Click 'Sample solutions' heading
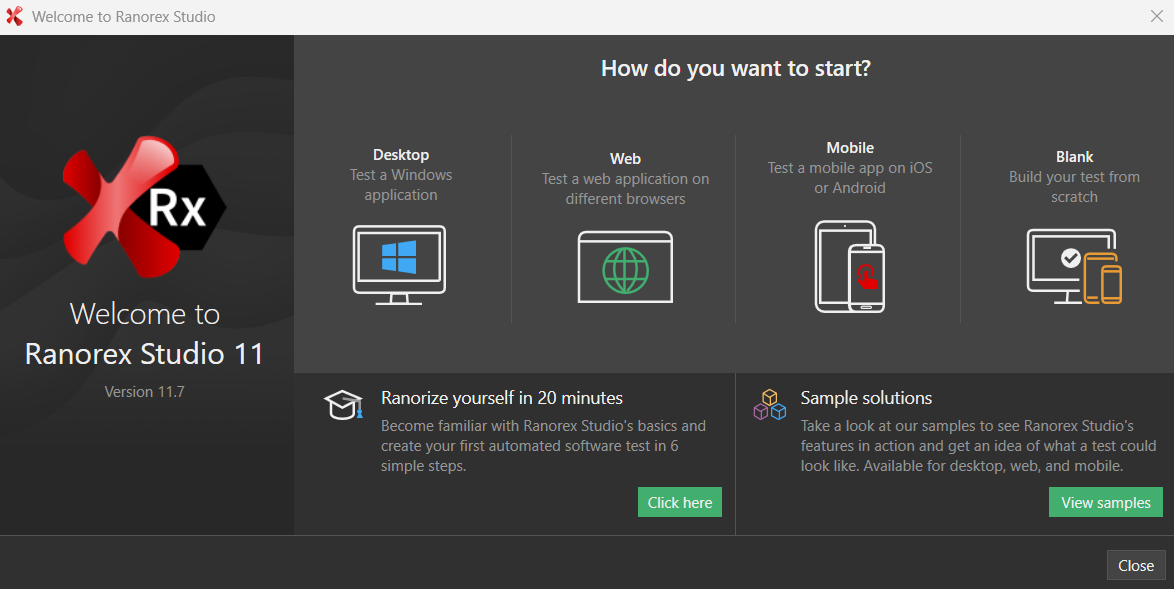 coord(866,398)
